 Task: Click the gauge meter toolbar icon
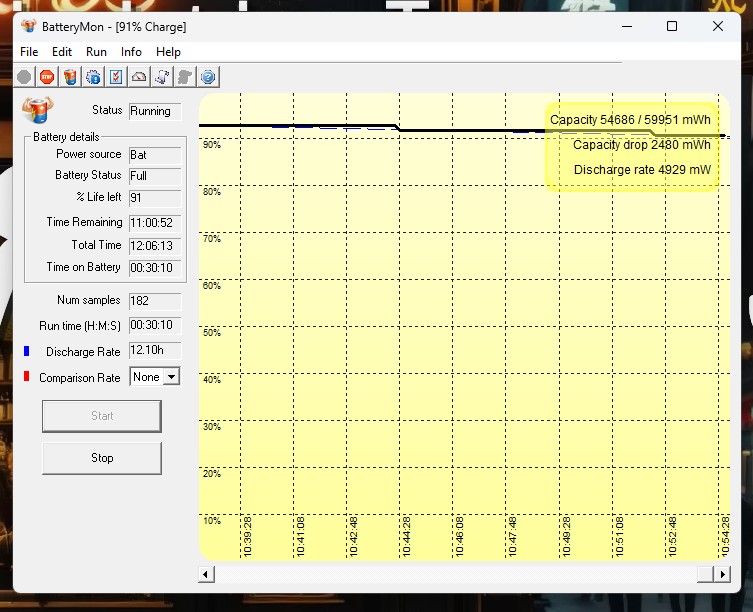pyautogui.click(x=139, y=77)
